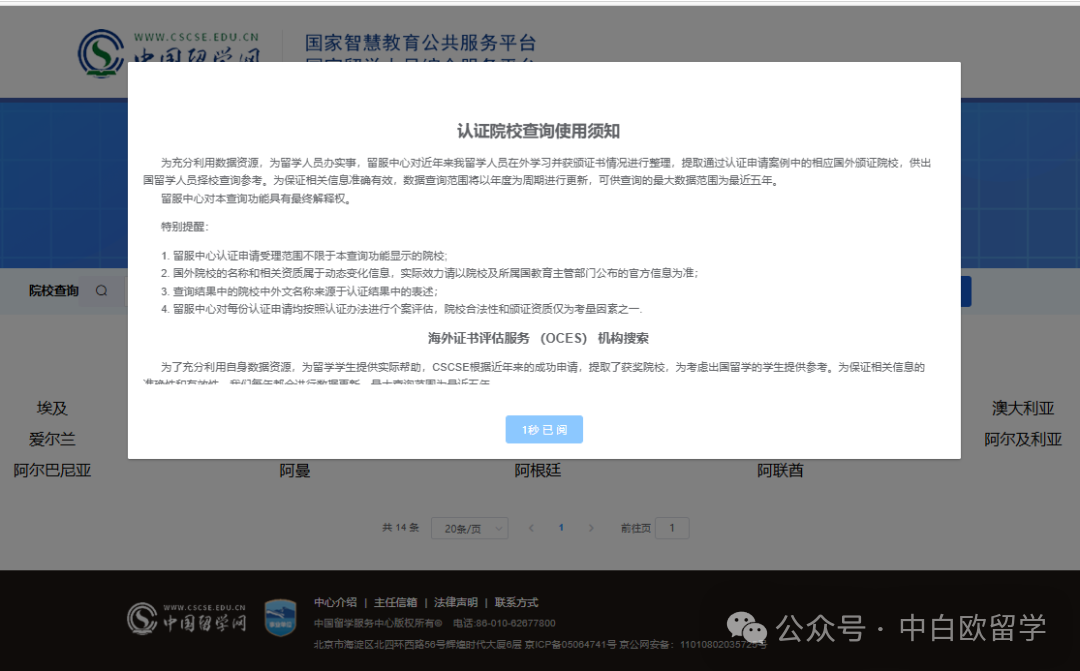This screenshot has height=671, width=1080.
Task: Click the 共 14 条 total count text
Action: (400, 528)
